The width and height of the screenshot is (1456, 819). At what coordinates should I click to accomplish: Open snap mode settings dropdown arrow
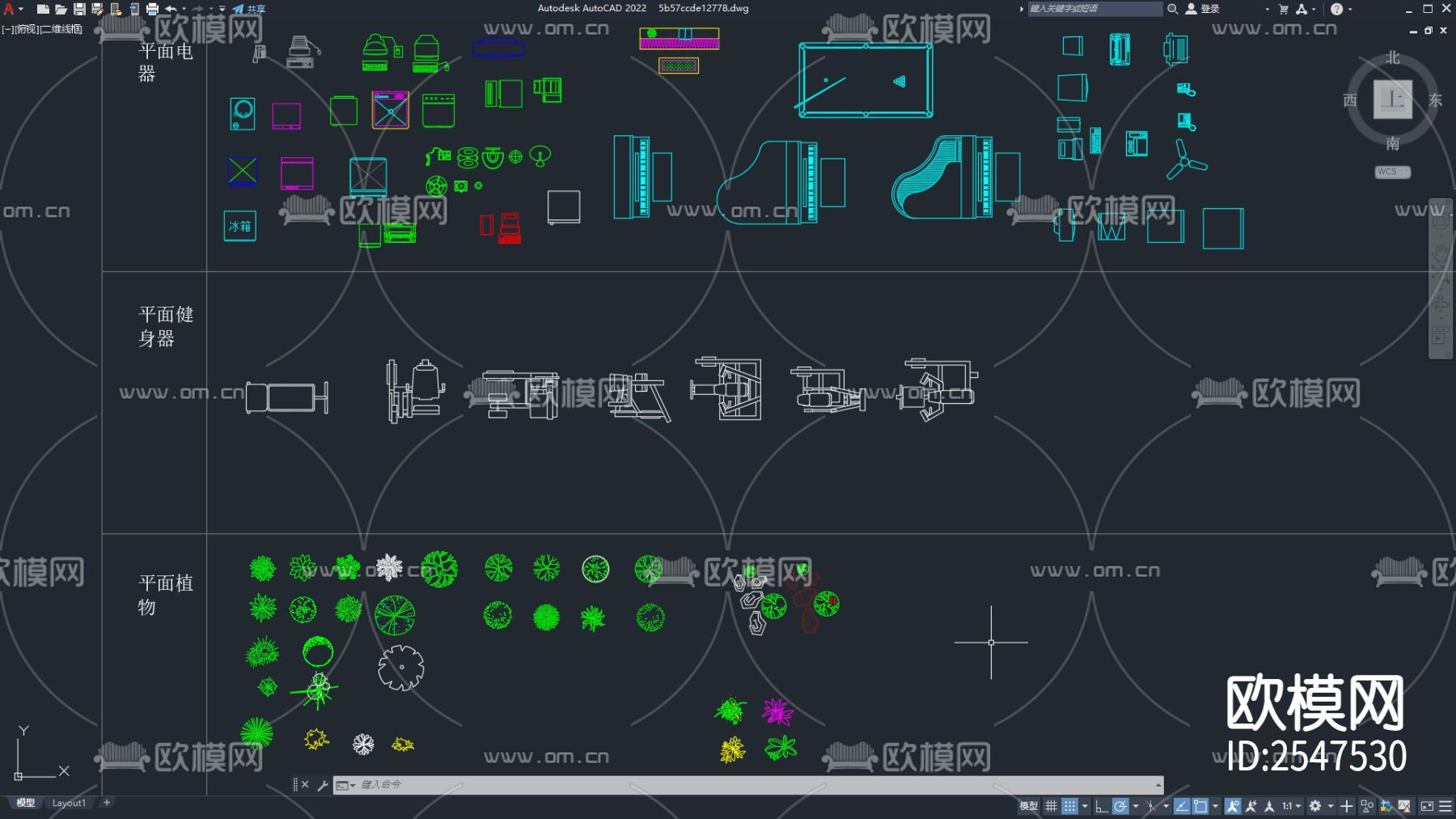tap(1085, 806)
